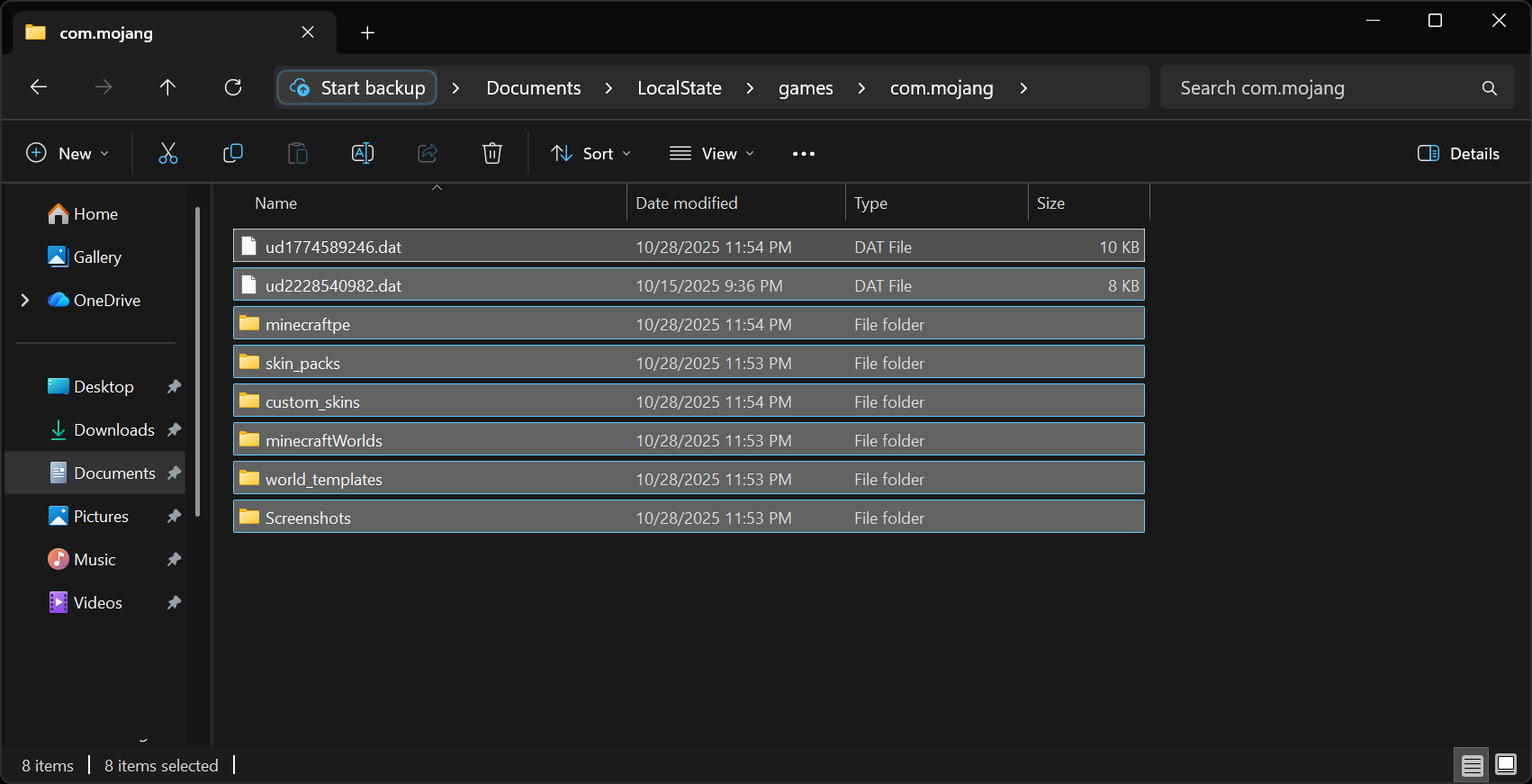
Task: Click the search magnifier icon
Action: pos(1490,88)
